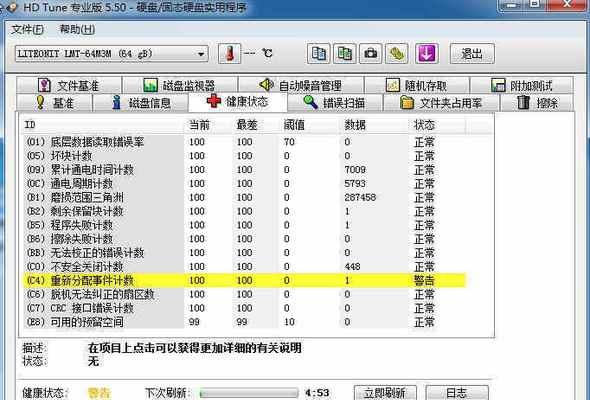Click the thermometer temperature icon
The image size is (590, 400).
click(x=229, y=54)
